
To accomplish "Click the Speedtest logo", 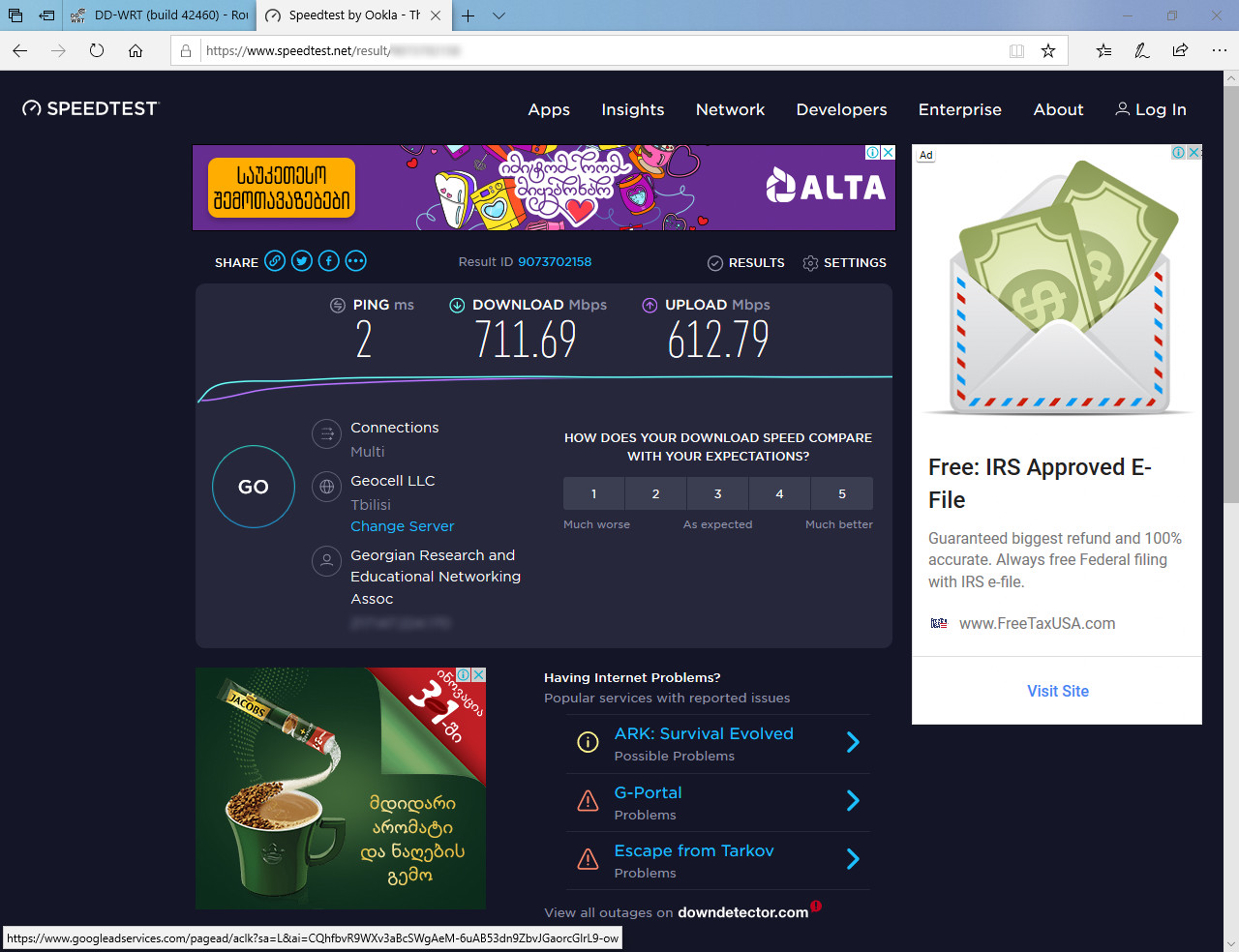I will (x=90, y=108).
